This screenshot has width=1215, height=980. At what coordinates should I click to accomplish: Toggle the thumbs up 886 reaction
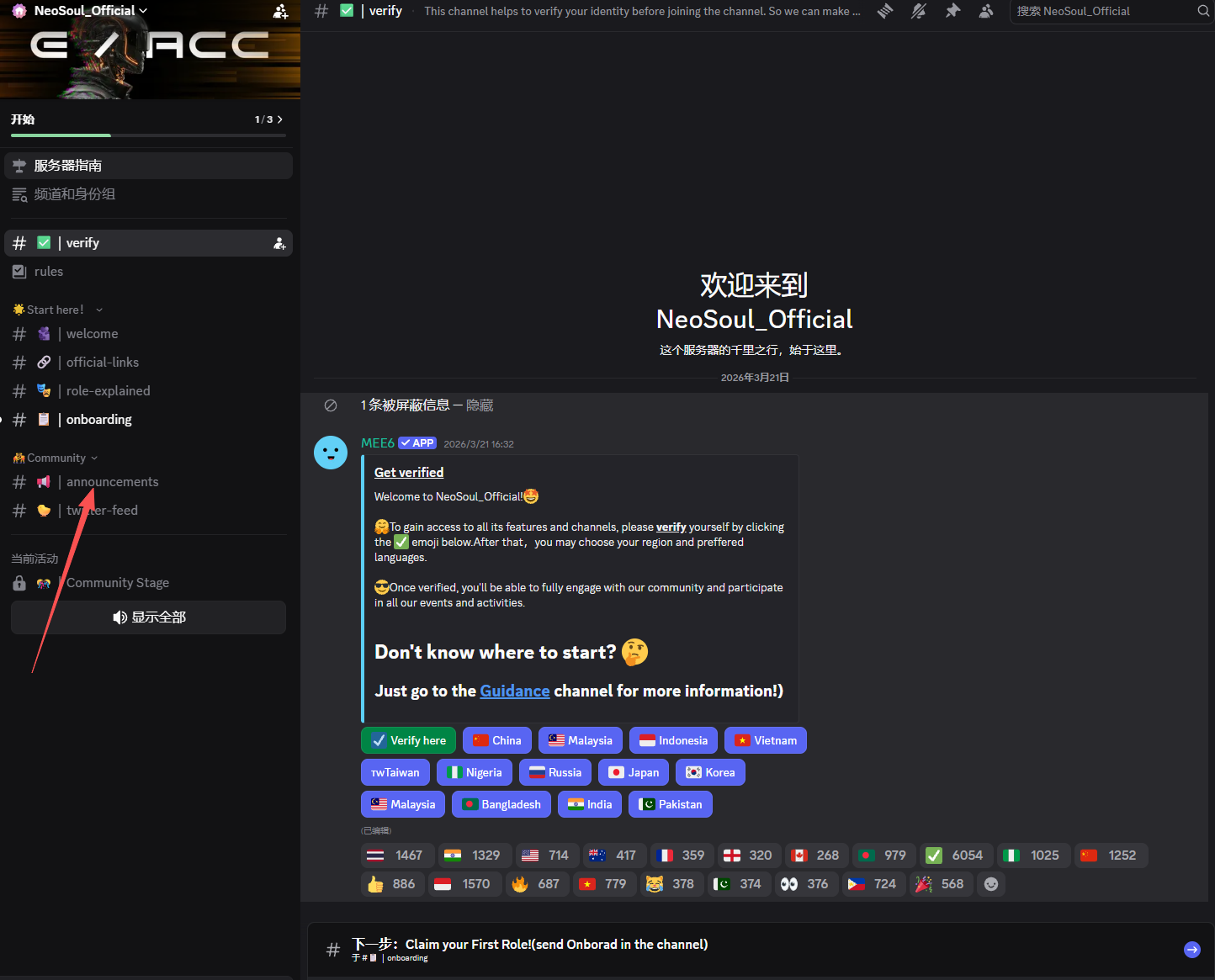pos(391,884)
